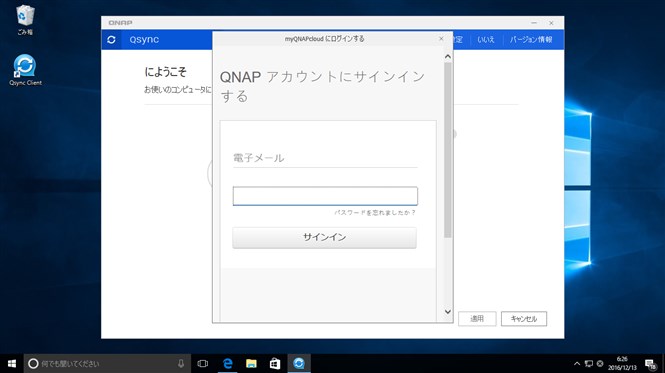This screenshot has width=665, height=373.
Task: Show hidden system tray icons
Action: [577, 364]
